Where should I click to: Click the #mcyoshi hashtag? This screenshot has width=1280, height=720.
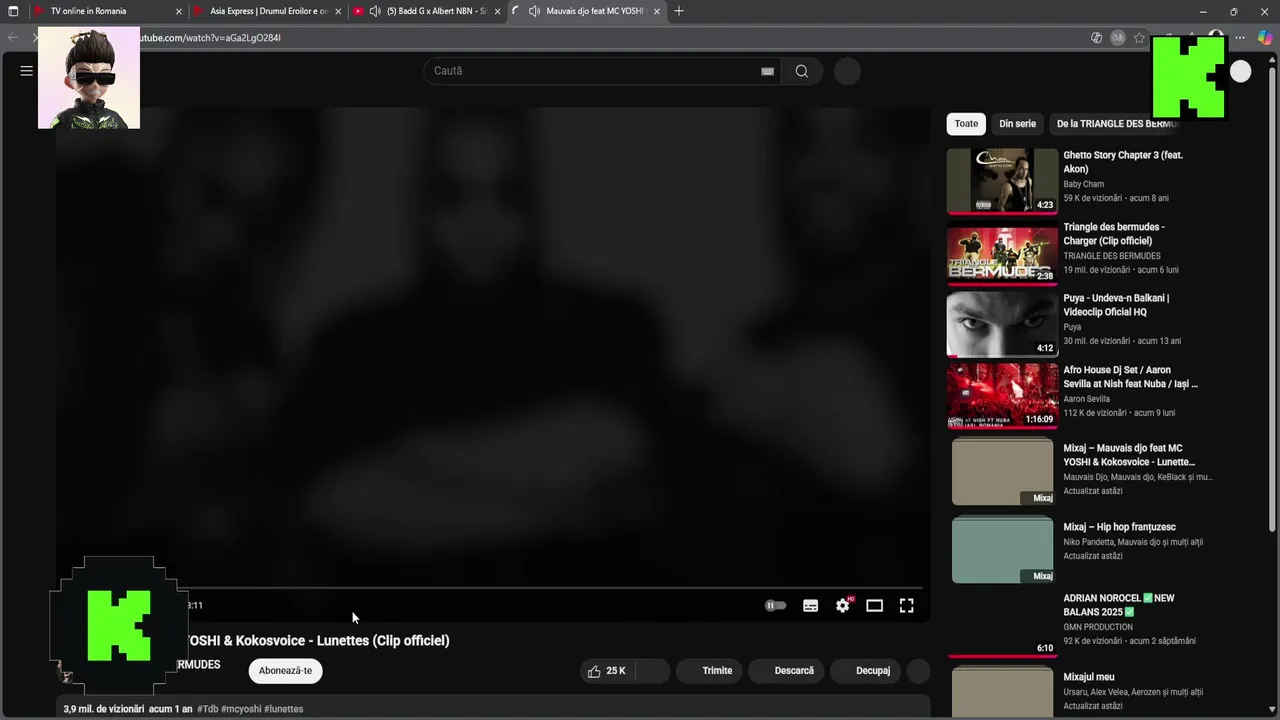click(x=241, y=709)
